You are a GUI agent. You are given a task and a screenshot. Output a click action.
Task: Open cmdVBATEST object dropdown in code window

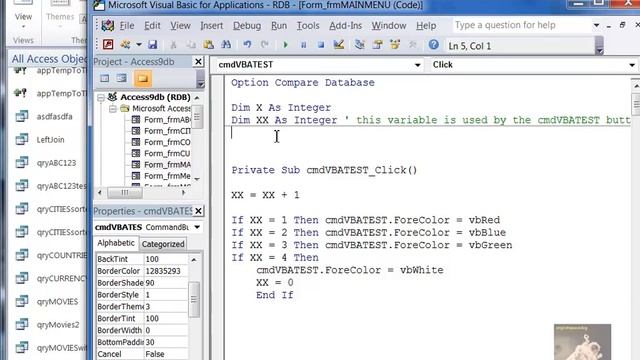(418, 65)
